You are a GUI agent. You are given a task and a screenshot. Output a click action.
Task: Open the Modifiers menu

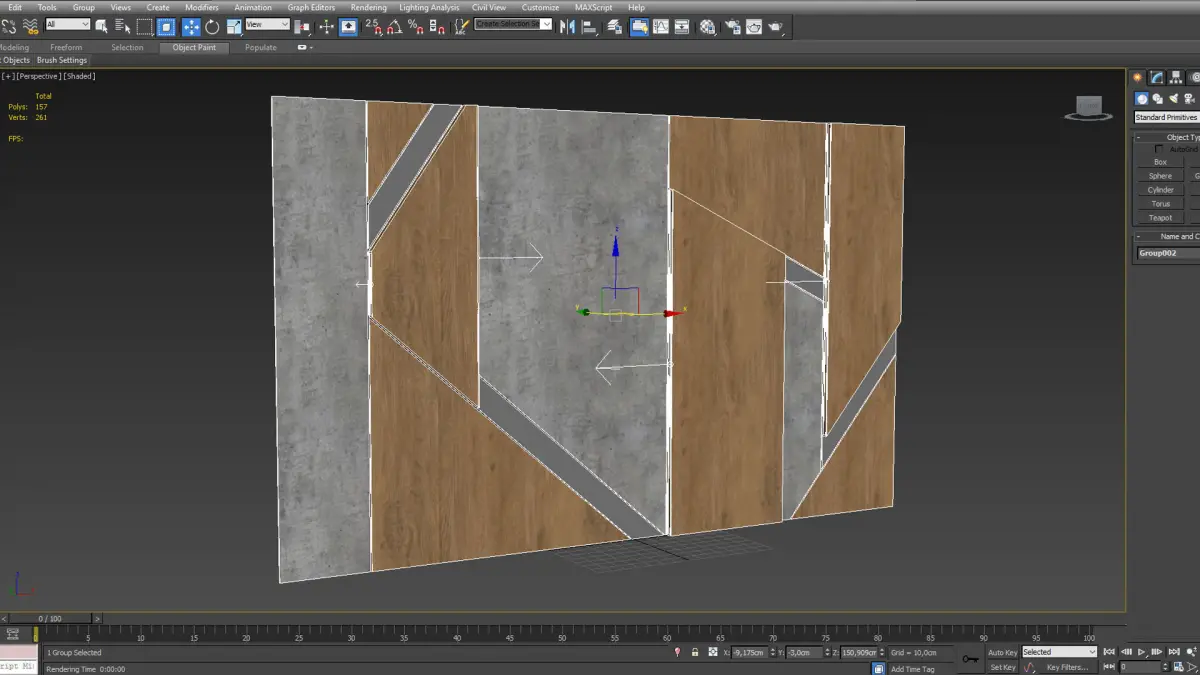(x=201, y=7)
